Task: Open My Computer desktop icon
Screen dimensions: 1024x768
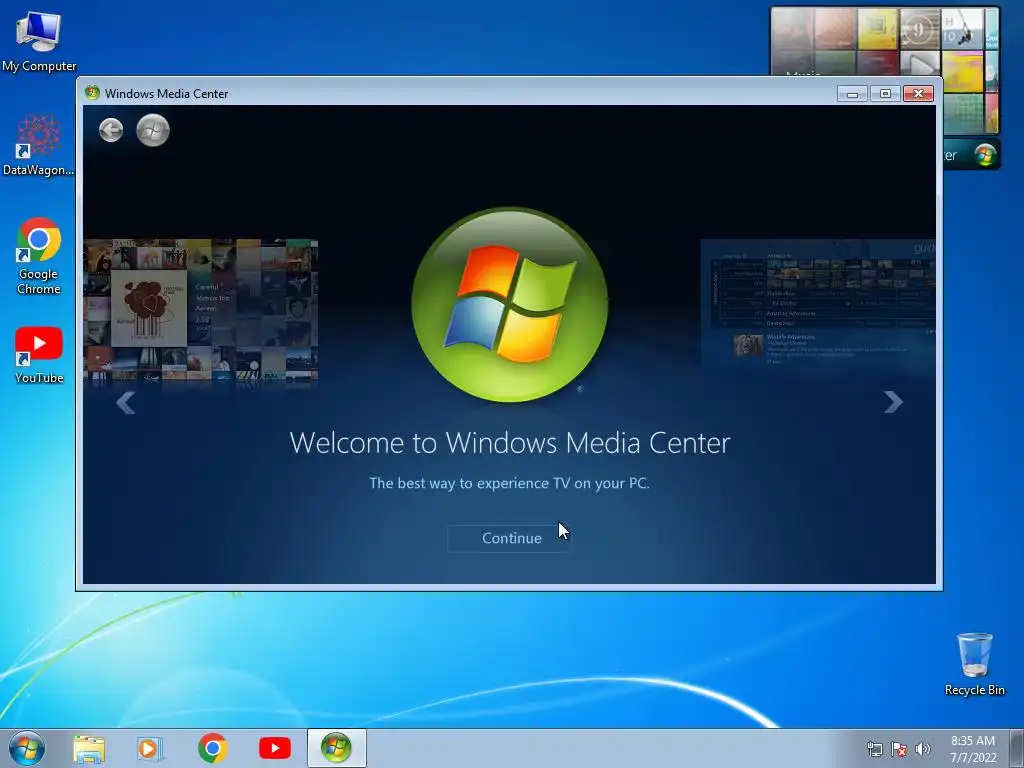Action: 39,41
